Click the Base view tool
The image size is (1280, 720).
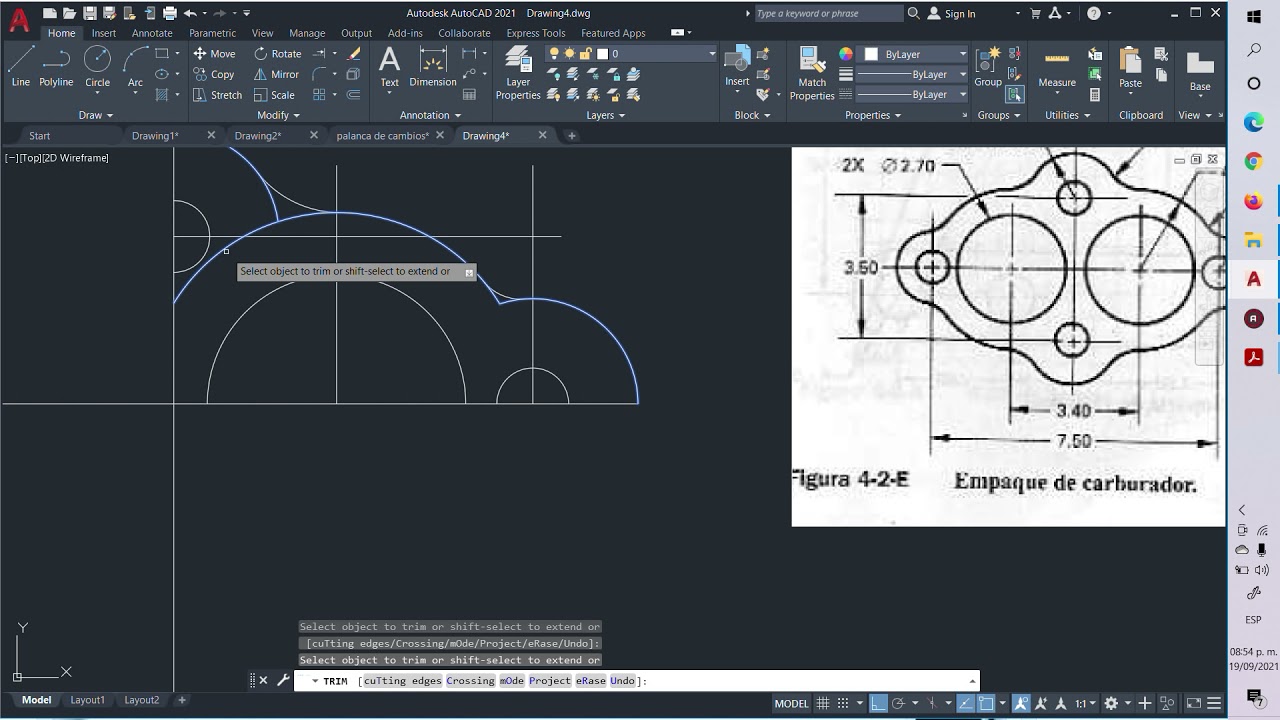click(1200, 72)
